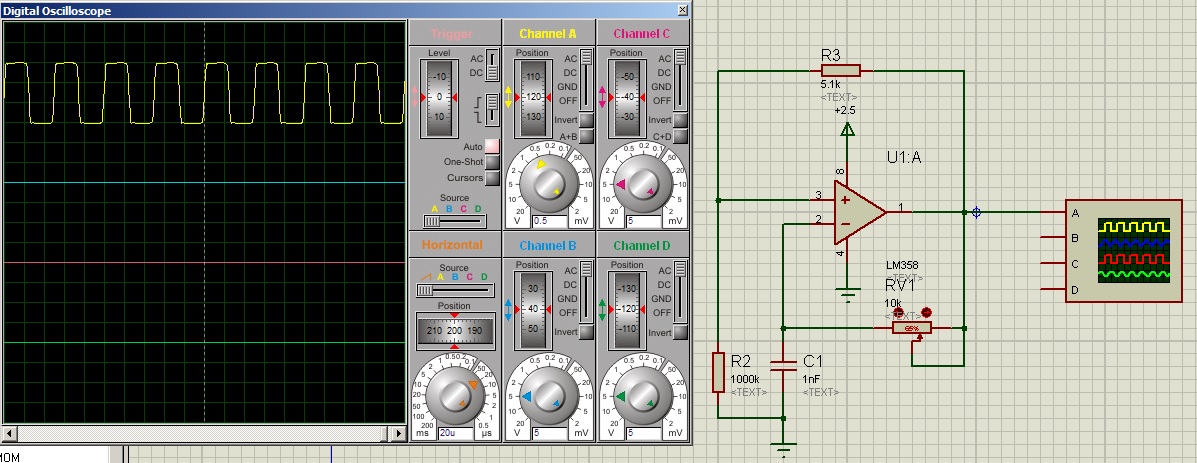Edit the Channel C volts/div value field
This screenshot has width=1197, height=463.
click(x=644, y=221)
